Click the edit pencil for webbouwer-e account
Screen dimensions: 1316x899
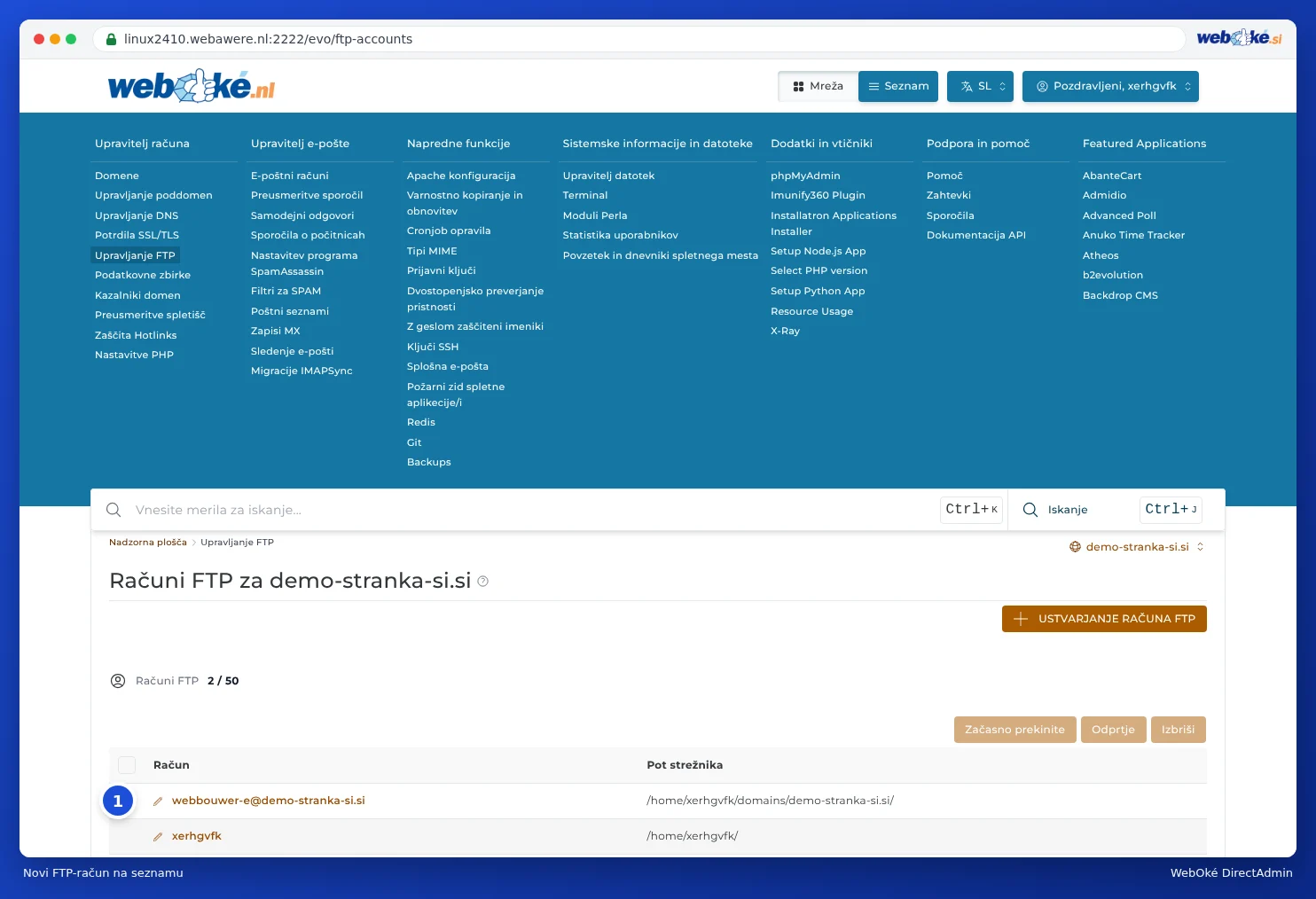point(158,801)
